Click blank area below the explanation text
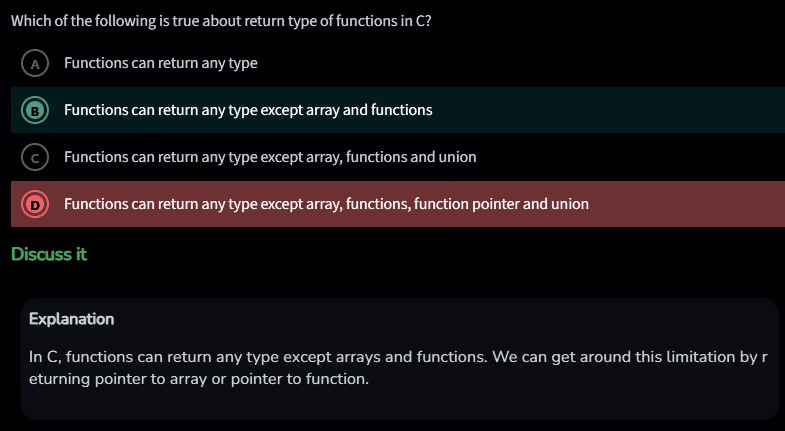785x431 pixels. pos(400,405)
